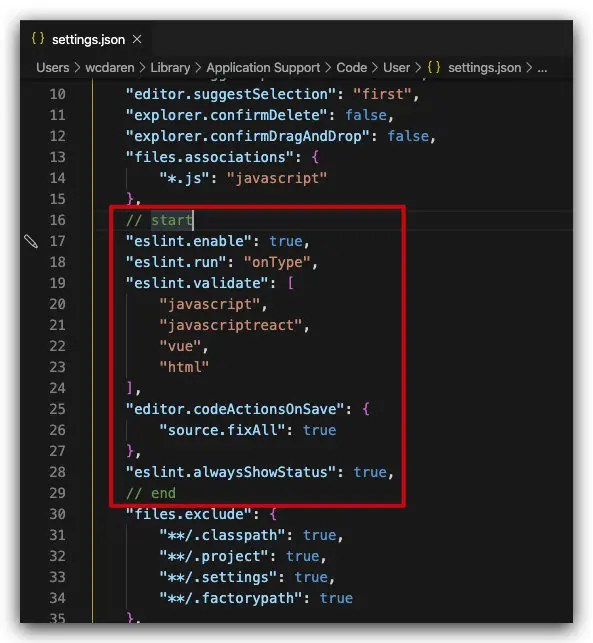Open the User breadcrumb segment
Viewport: 593px width, 643px height.
pos(396,67)
